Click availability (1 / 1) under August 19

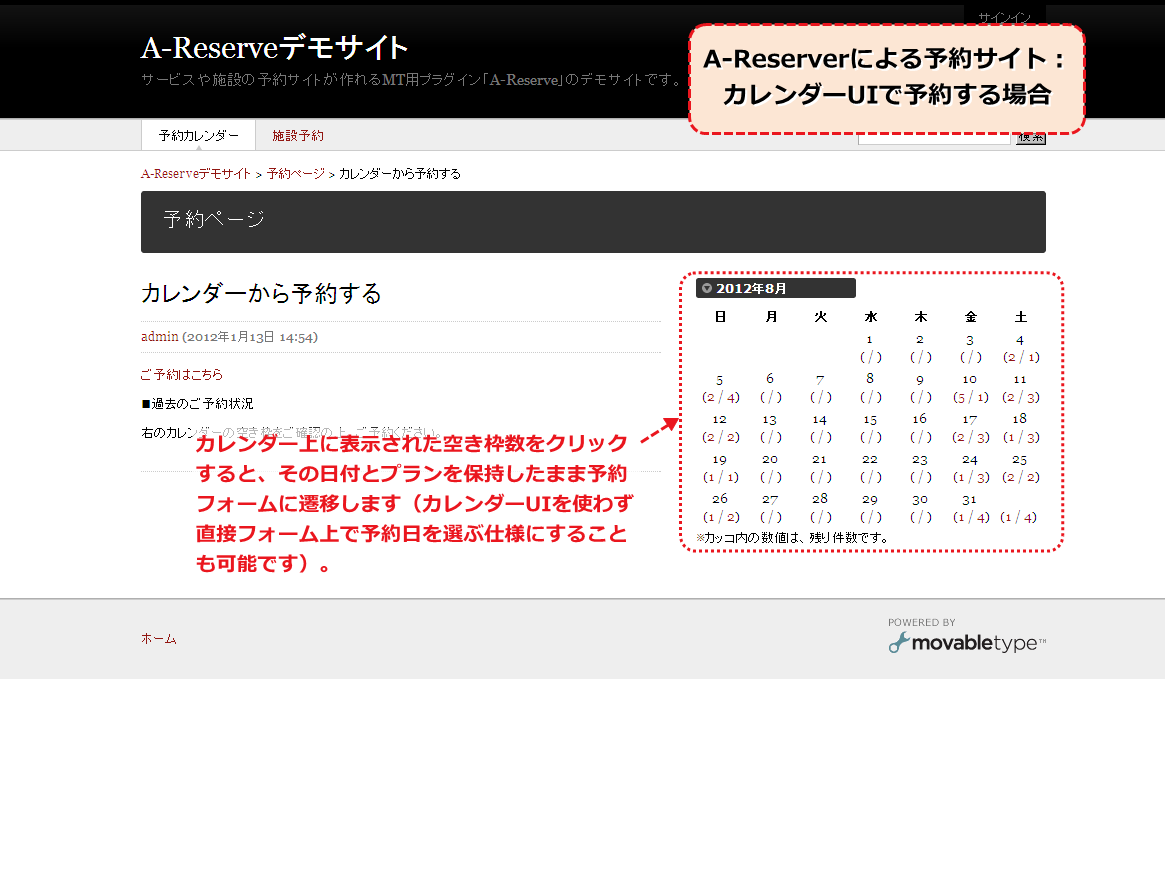720,477
